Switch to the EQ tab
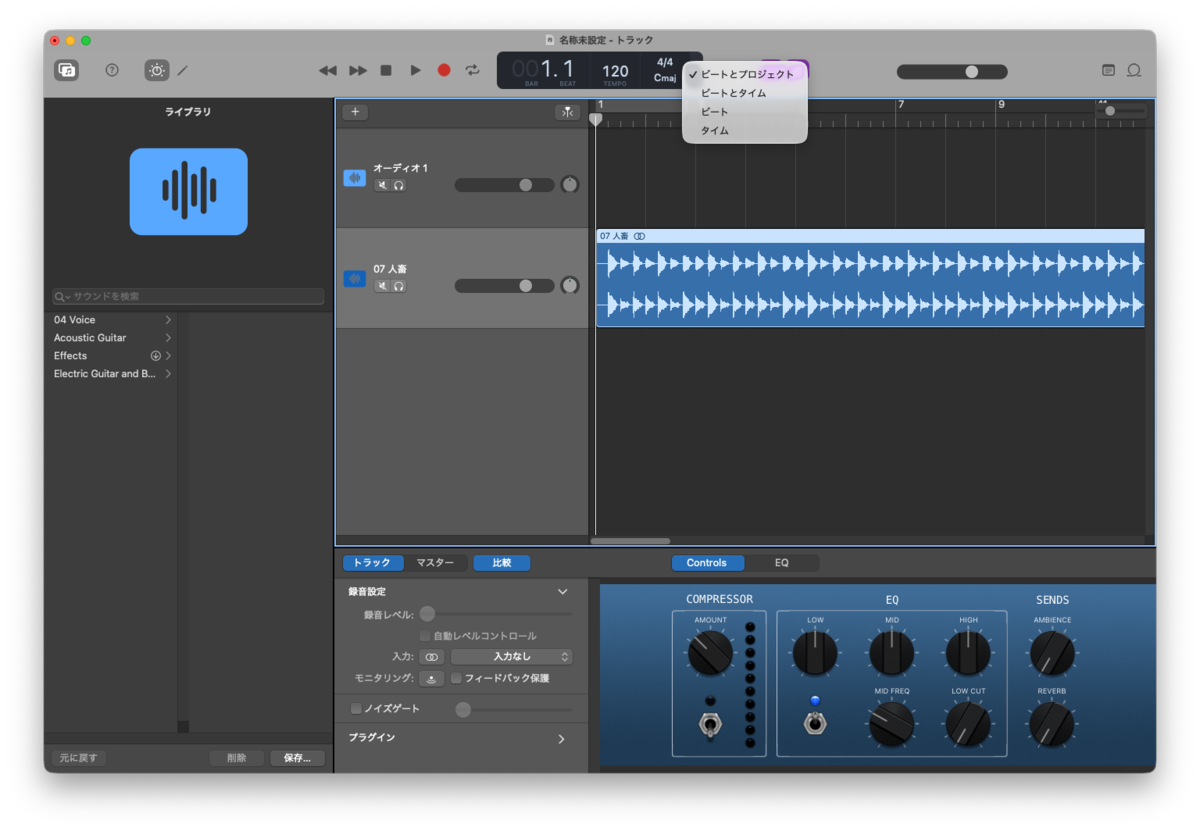The image size is (1200, 831). (782, 563)
